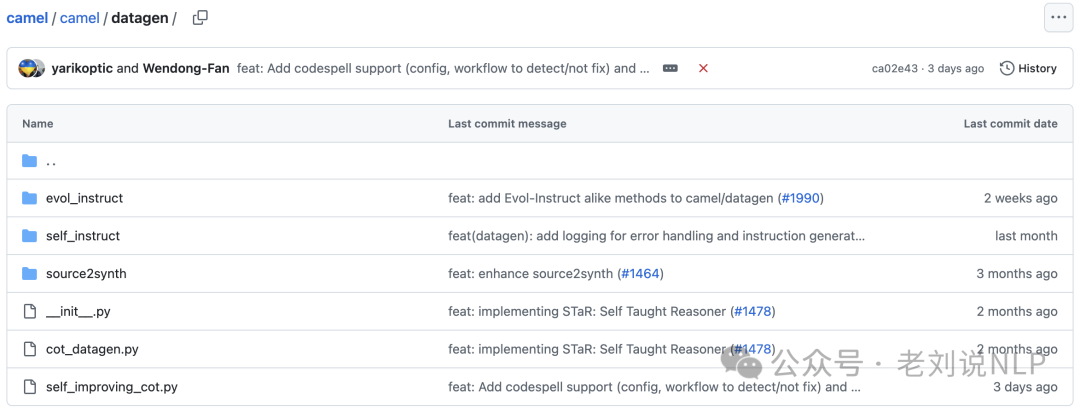Image resolution: width=1080 pixels, height=407 pixels.
Task: Open #1478 link in __init__.py row
Action: tap(752, 311)
